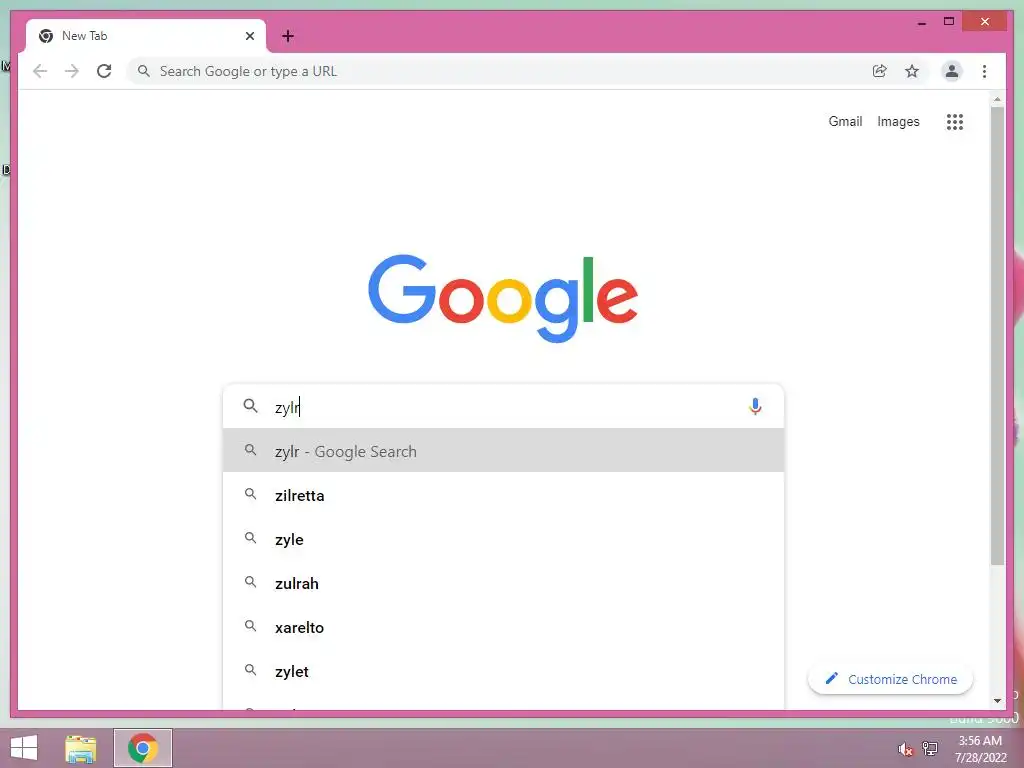Pick the zulrah suggestion

point(503,583)
